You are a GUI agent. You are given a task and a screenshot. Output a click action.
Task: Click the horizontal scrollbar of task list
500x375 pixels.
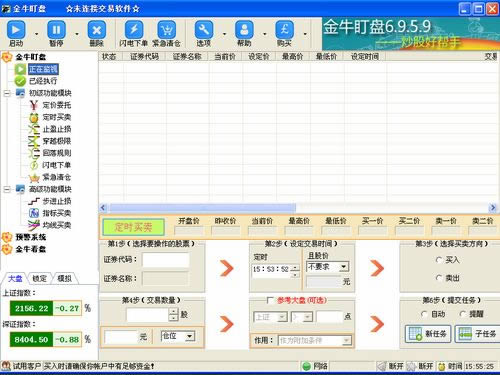[298, 208]
